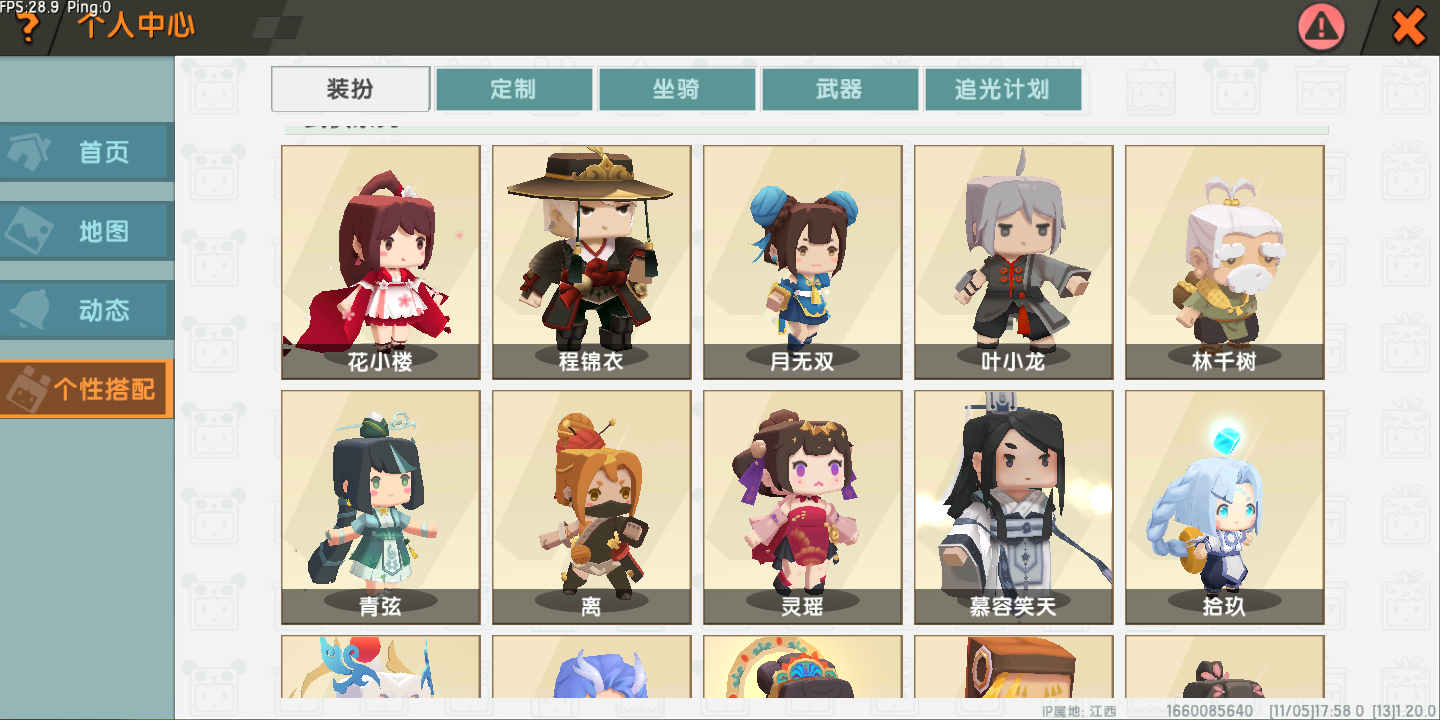Select the 花小楼 character skin
Image resolution: width=1440 pixels, height=720 pixels.
pos(381,262)
